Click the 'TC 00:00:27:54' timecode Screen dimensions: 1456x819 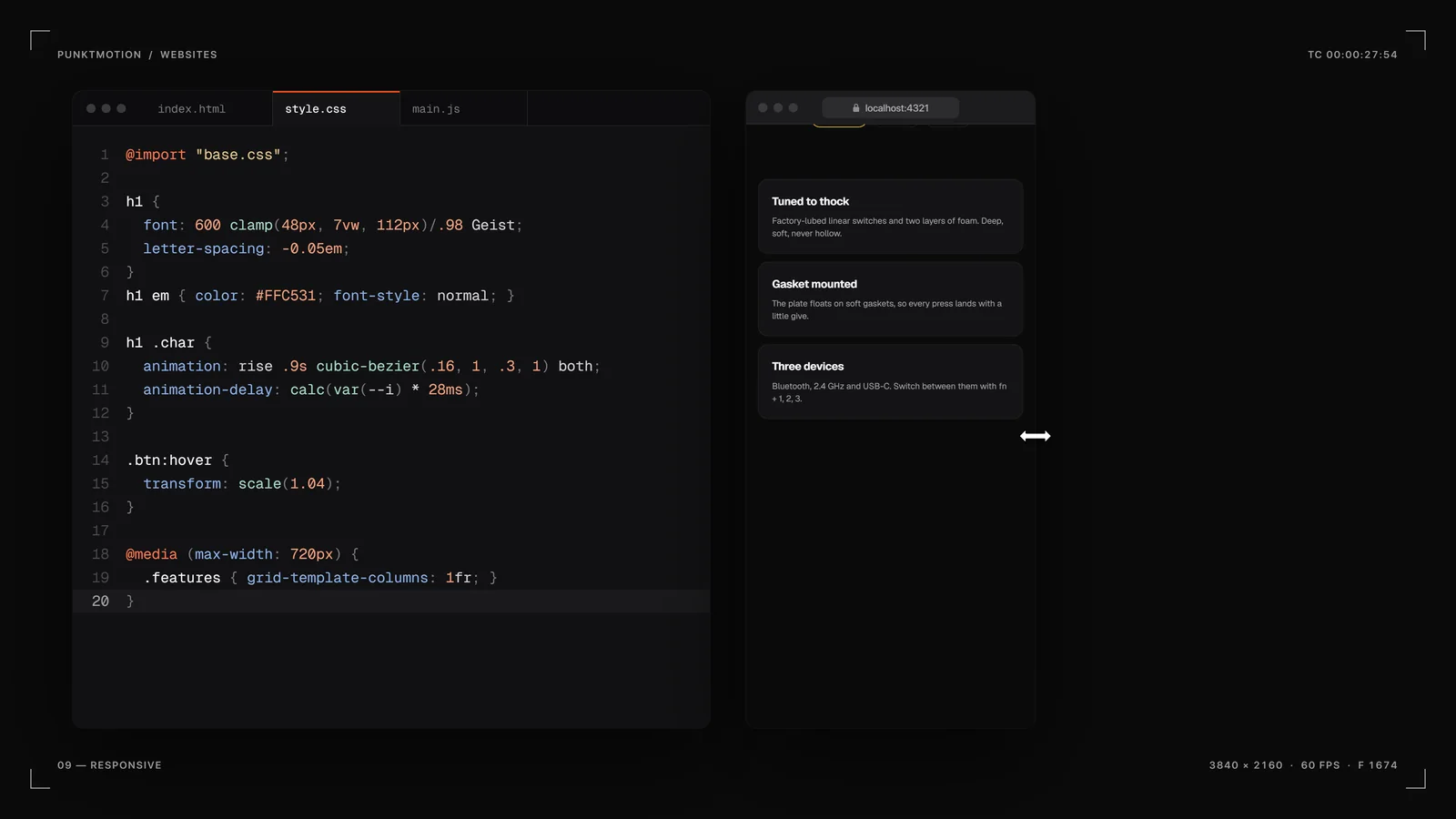1352,55
